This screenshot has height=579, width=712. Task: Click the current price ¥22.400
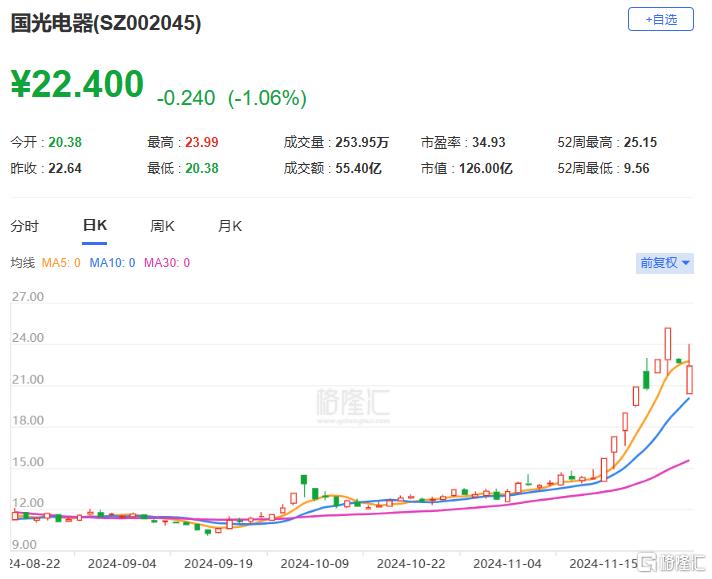[77, 84]
